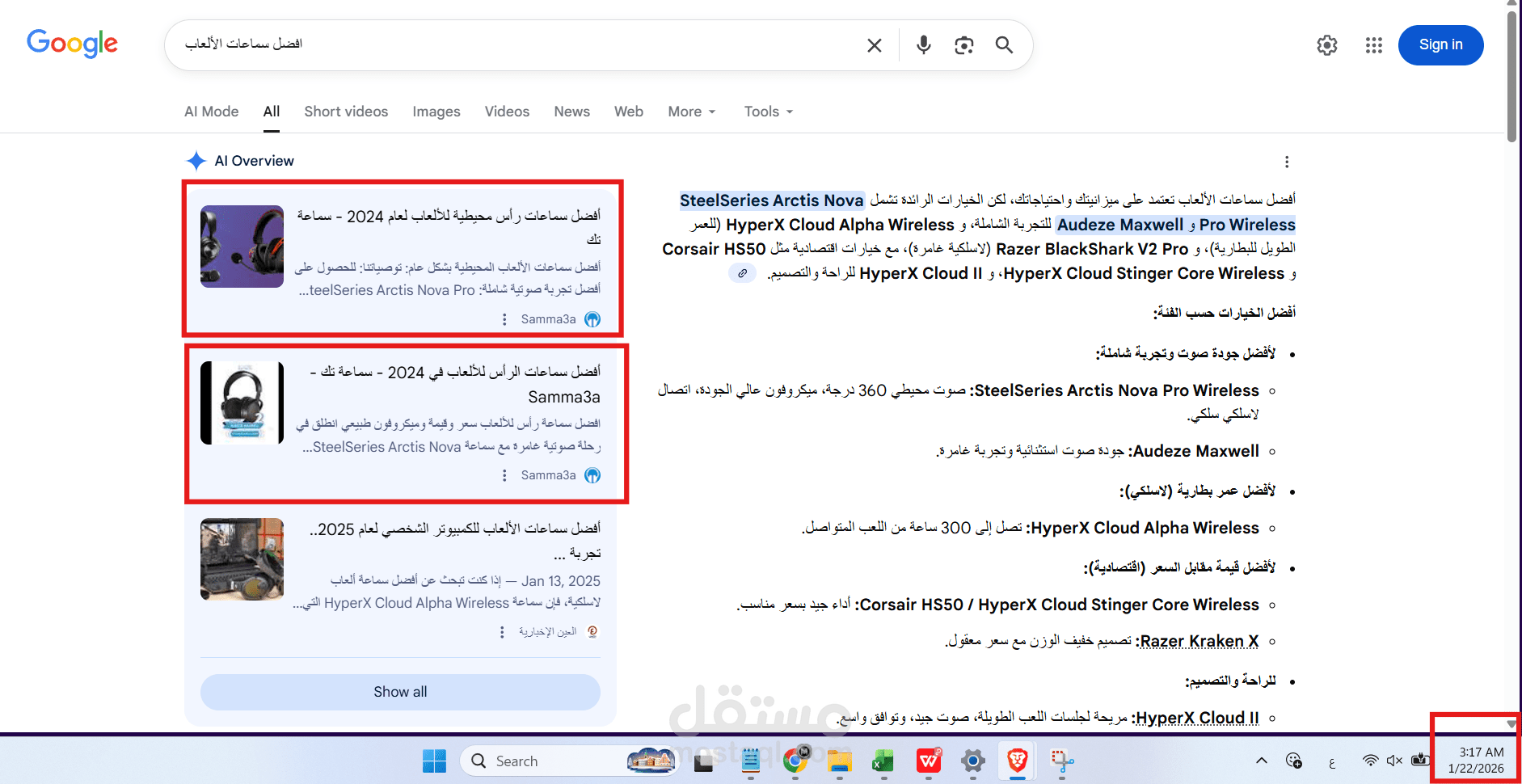The height and width of the screenshot is (784, 1522).
Task: Start voice search with the microphone icon
Action: pos(923,45)
